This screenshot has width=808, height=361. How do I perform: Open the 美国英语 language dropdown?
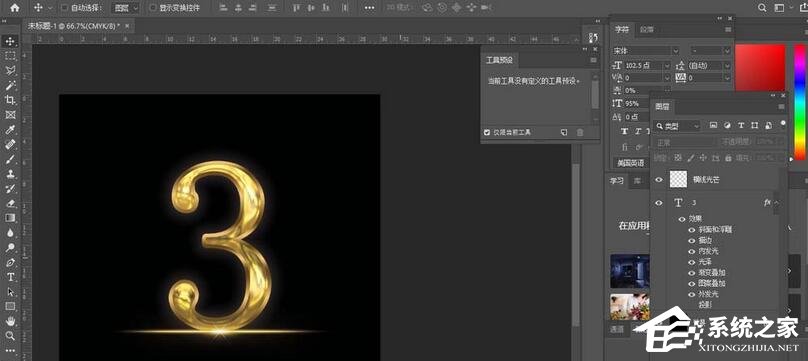[632, 163]
